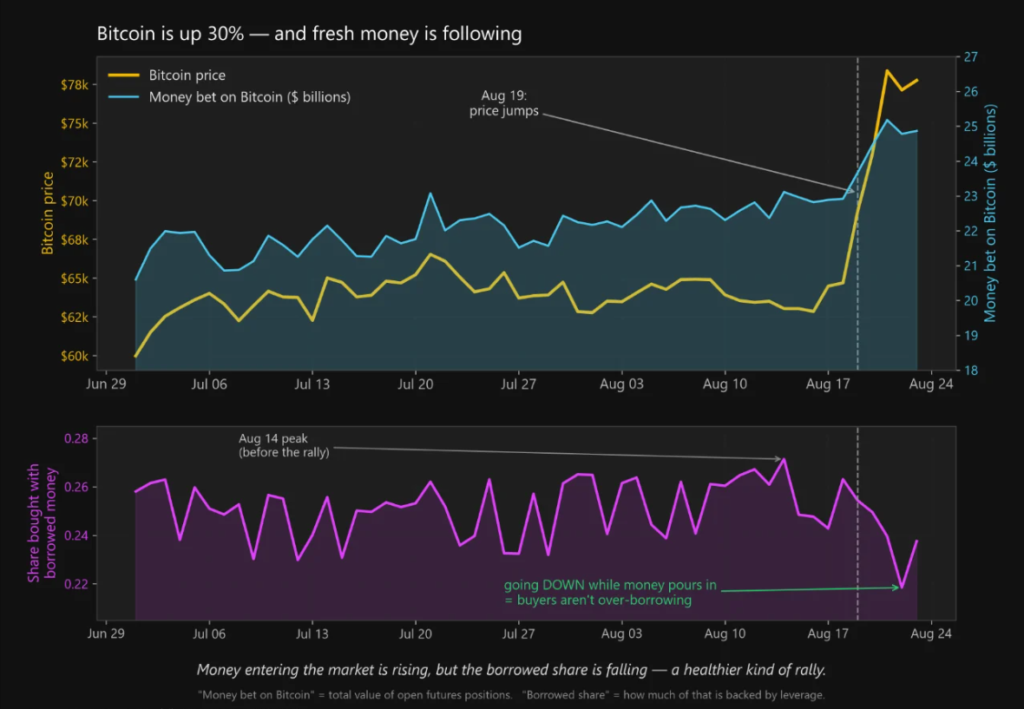Click "Aug 24" under the price chart
This screenshot has height=709, width=1024.
coord(931,384)
